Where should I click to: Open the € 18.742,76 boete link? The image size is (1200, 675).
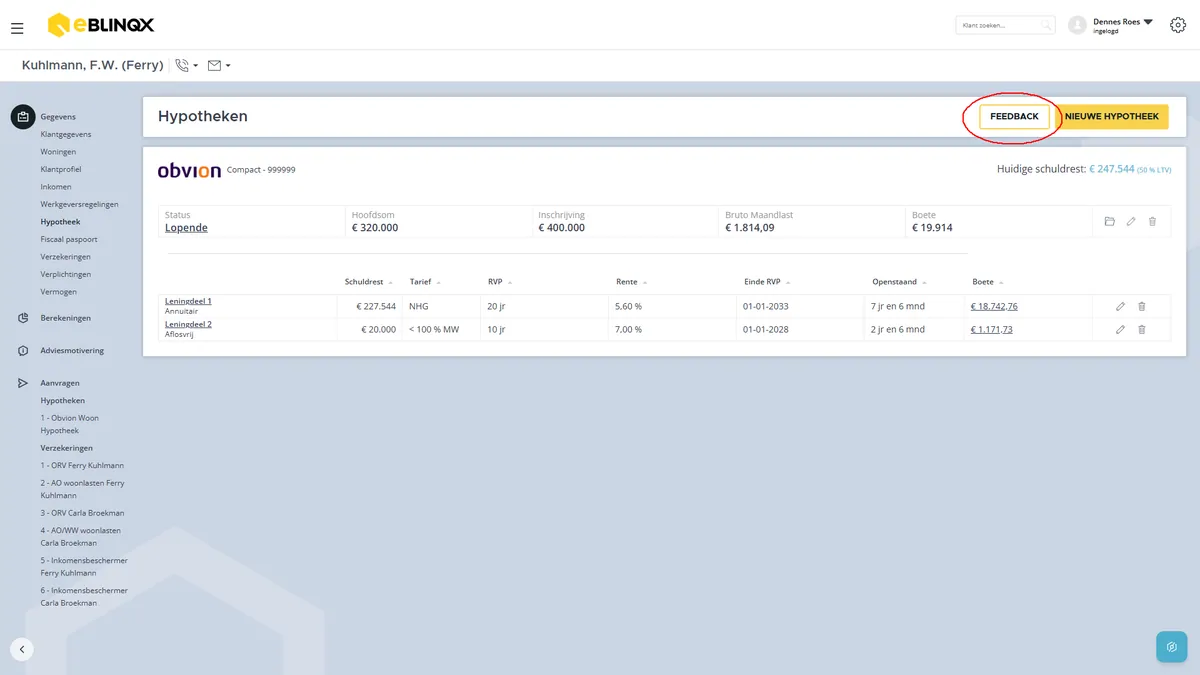(x=994, y=306)
